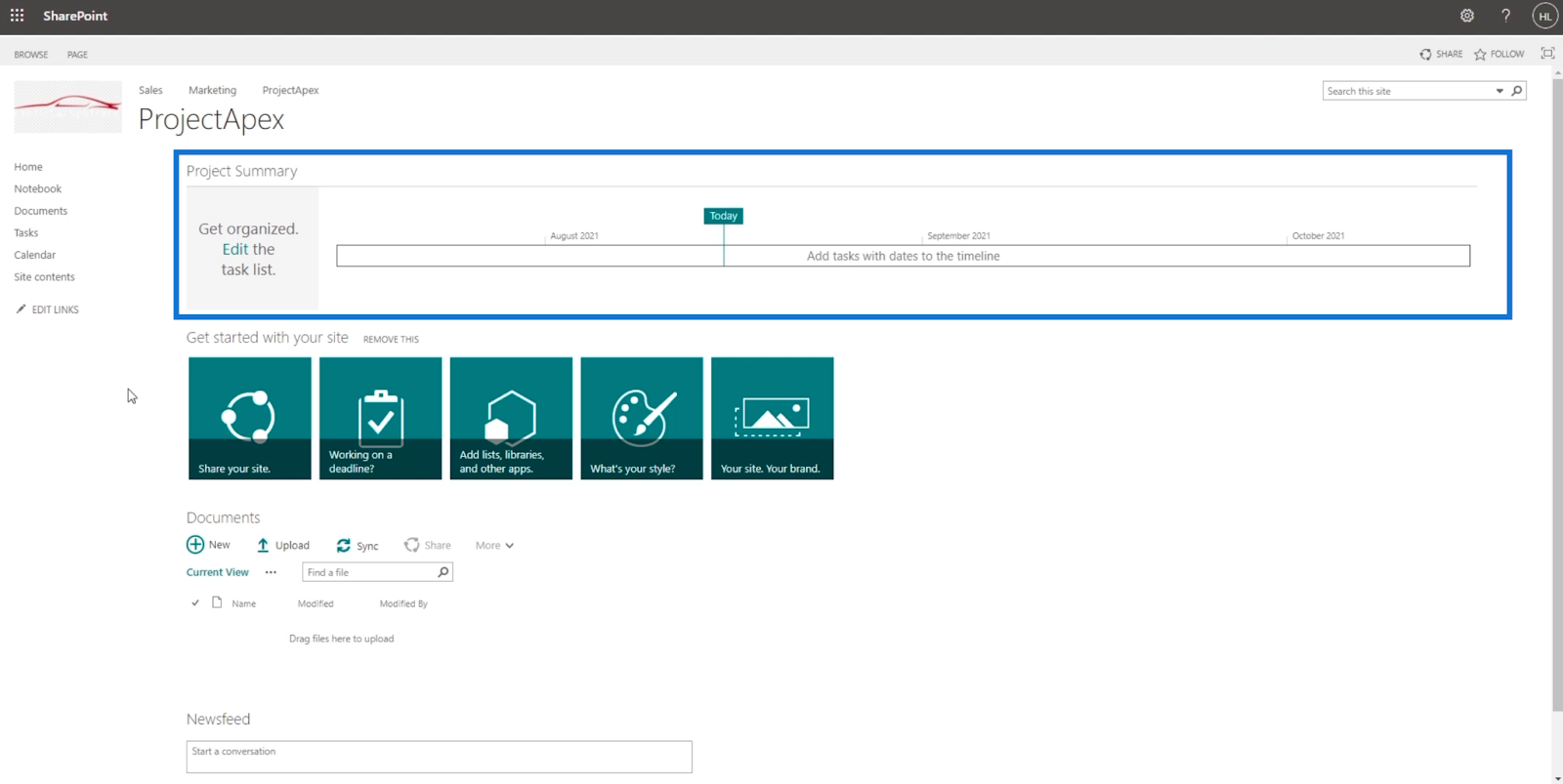Image resolution: width=1563 pixels, height=784 pixels.
Task: Click the Sync documents icon
Action: [344, 546]
